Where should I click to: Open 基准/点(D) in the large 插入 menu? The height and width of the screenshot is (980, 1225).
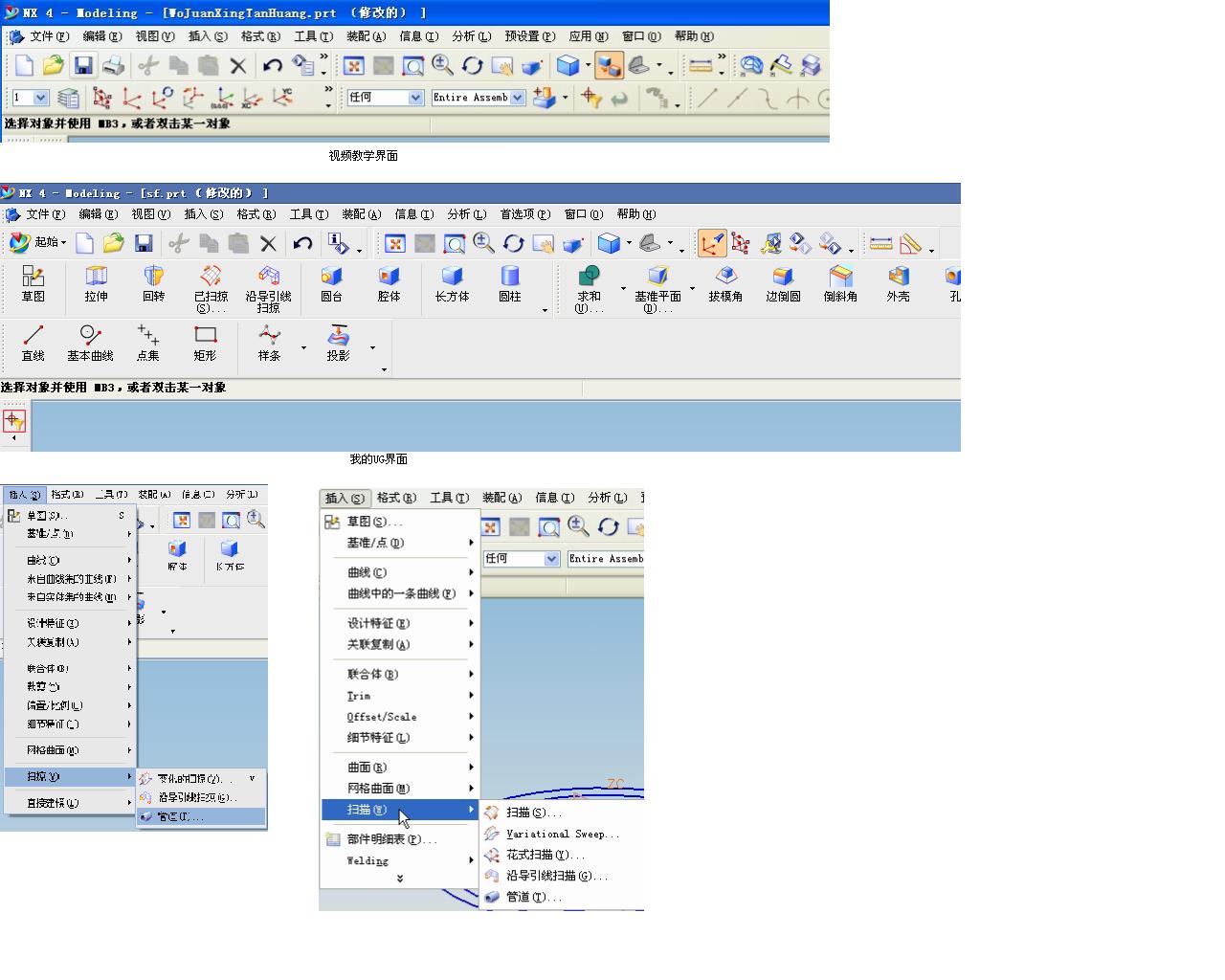[400, 544]
